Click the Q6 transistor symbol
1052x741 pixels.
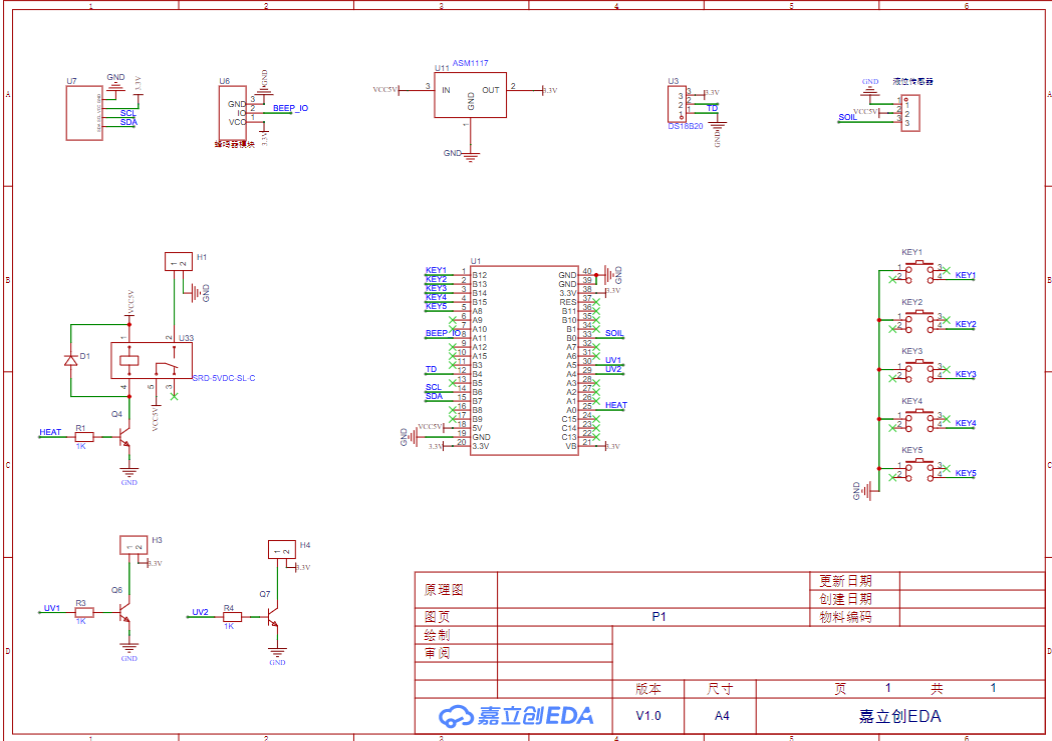(x=124, y=612)
